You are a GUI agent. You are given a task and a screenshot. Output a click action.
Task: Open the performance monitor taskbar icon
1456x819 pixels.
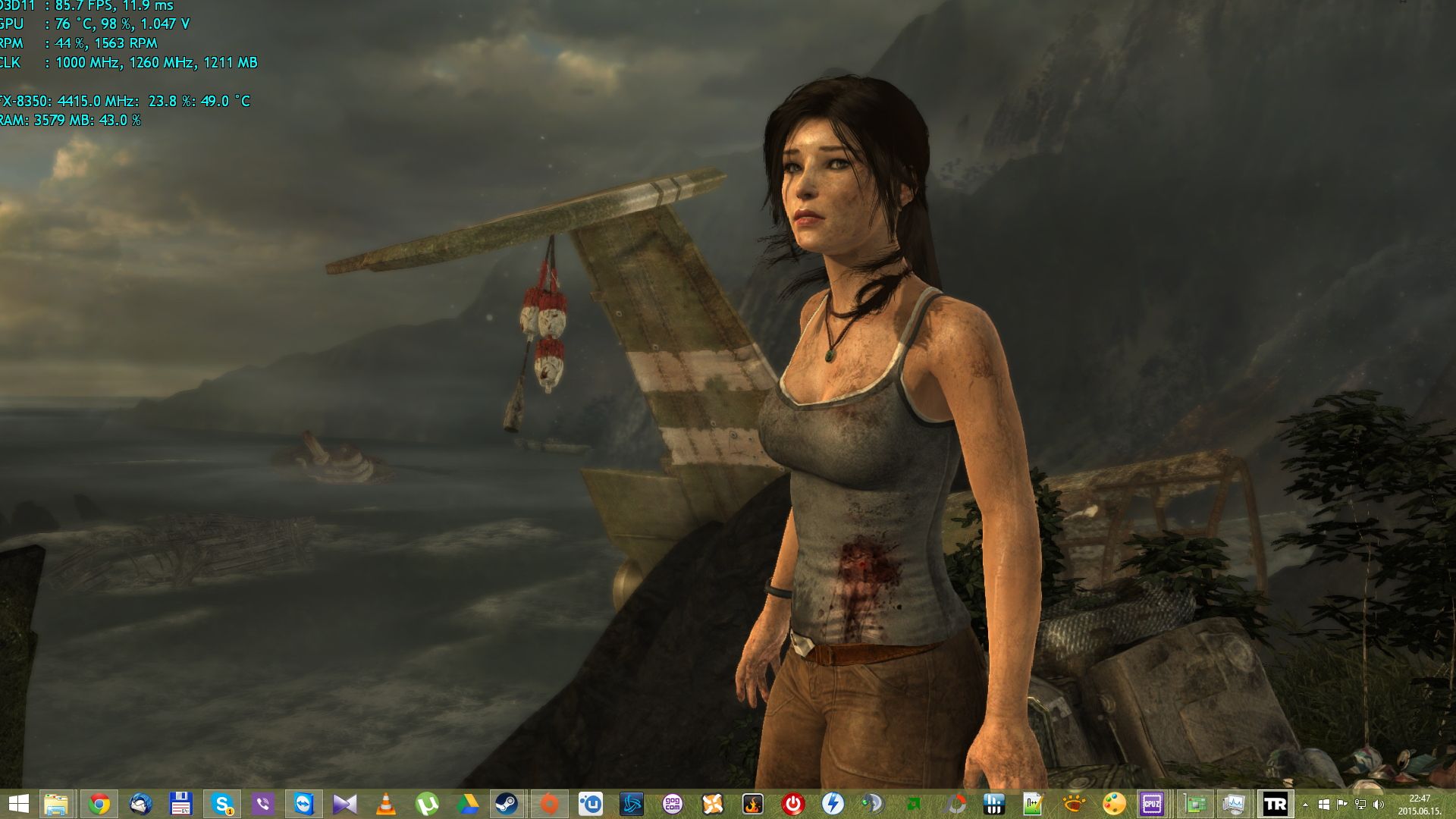1235,804
